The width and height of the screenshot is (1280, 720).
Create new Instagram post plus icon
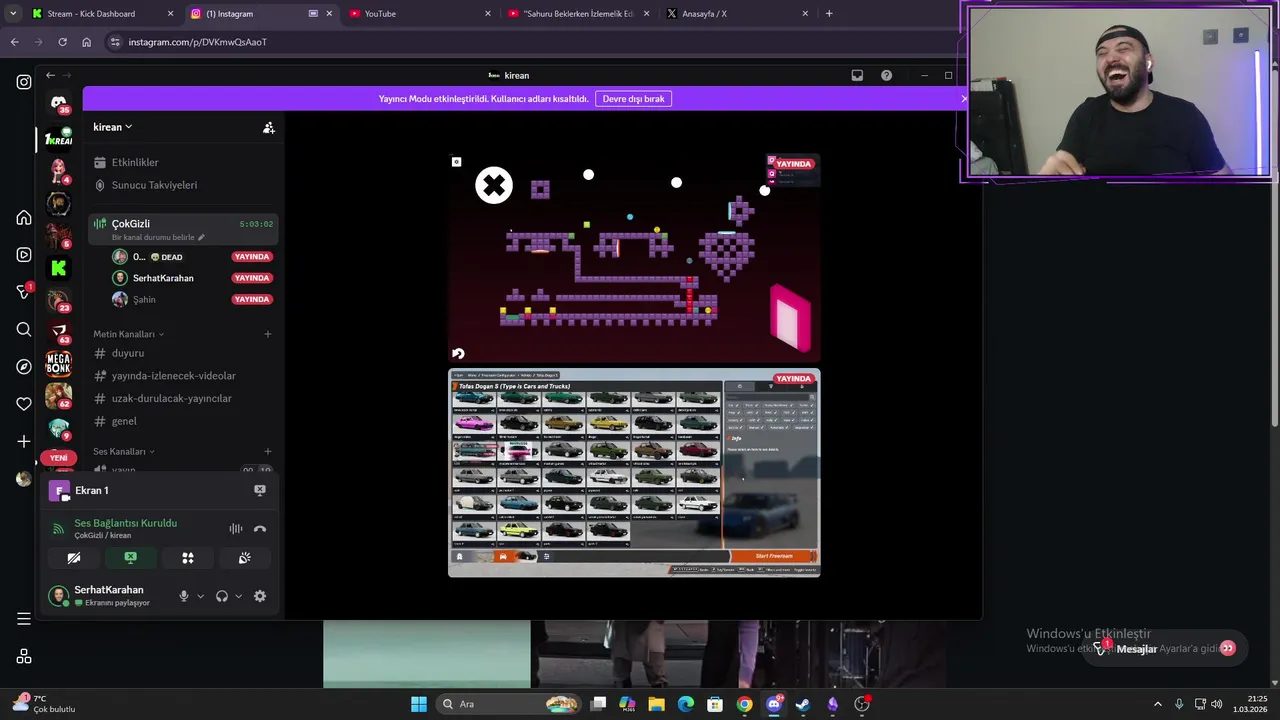point(24,441)
